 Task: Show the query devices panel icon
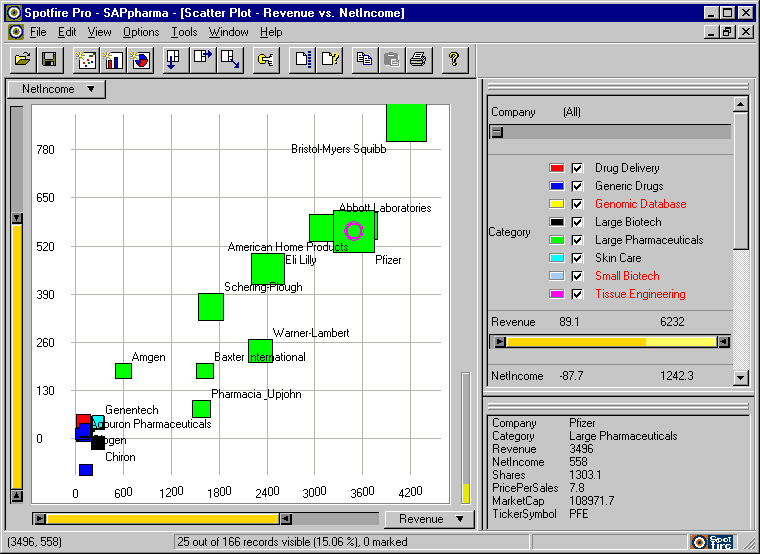point(303,60)
